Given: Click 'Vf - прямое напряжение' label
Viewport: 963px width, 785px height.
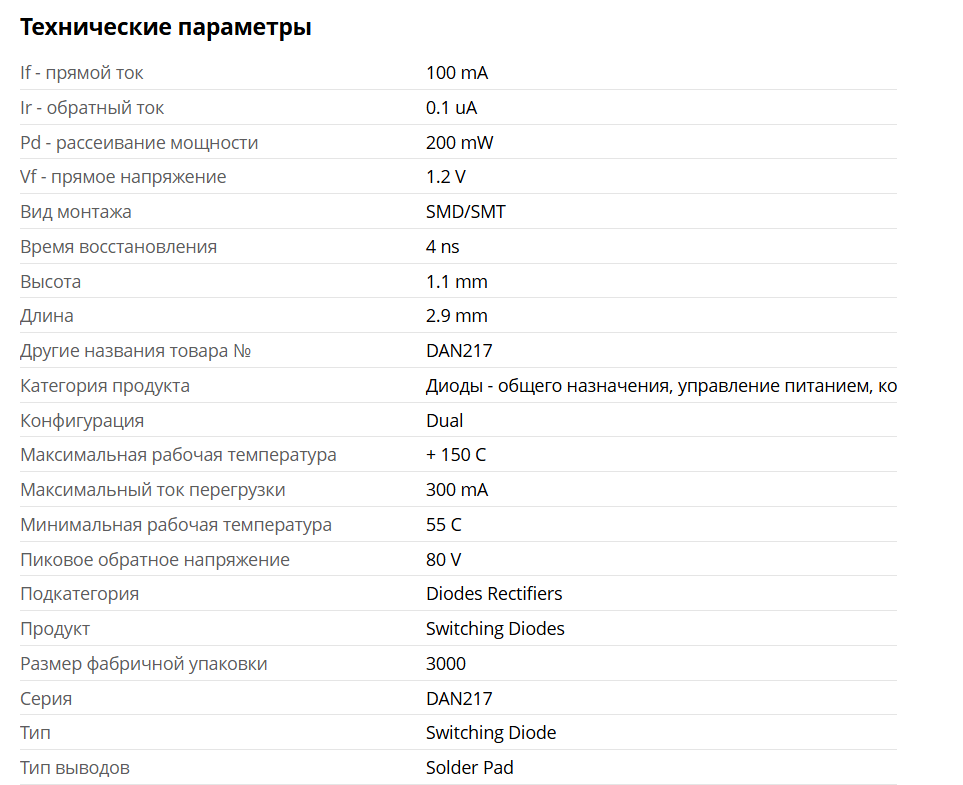Looking at the screenshot, I should coord(123,177).
